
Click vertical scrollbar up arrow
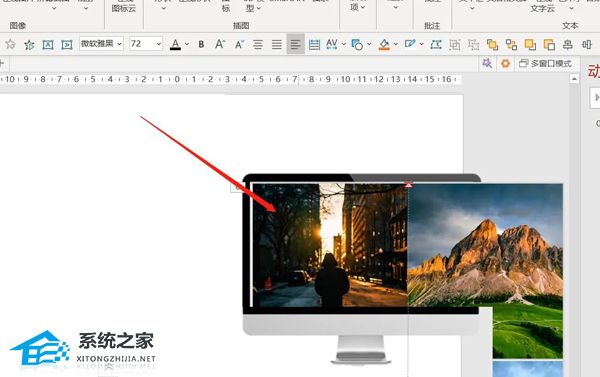[x=574, y=79]
